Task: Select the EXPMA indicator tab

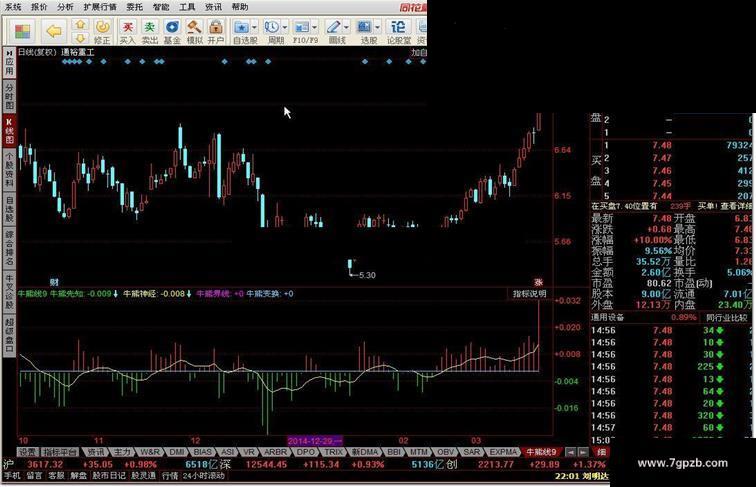Action: 503,452
